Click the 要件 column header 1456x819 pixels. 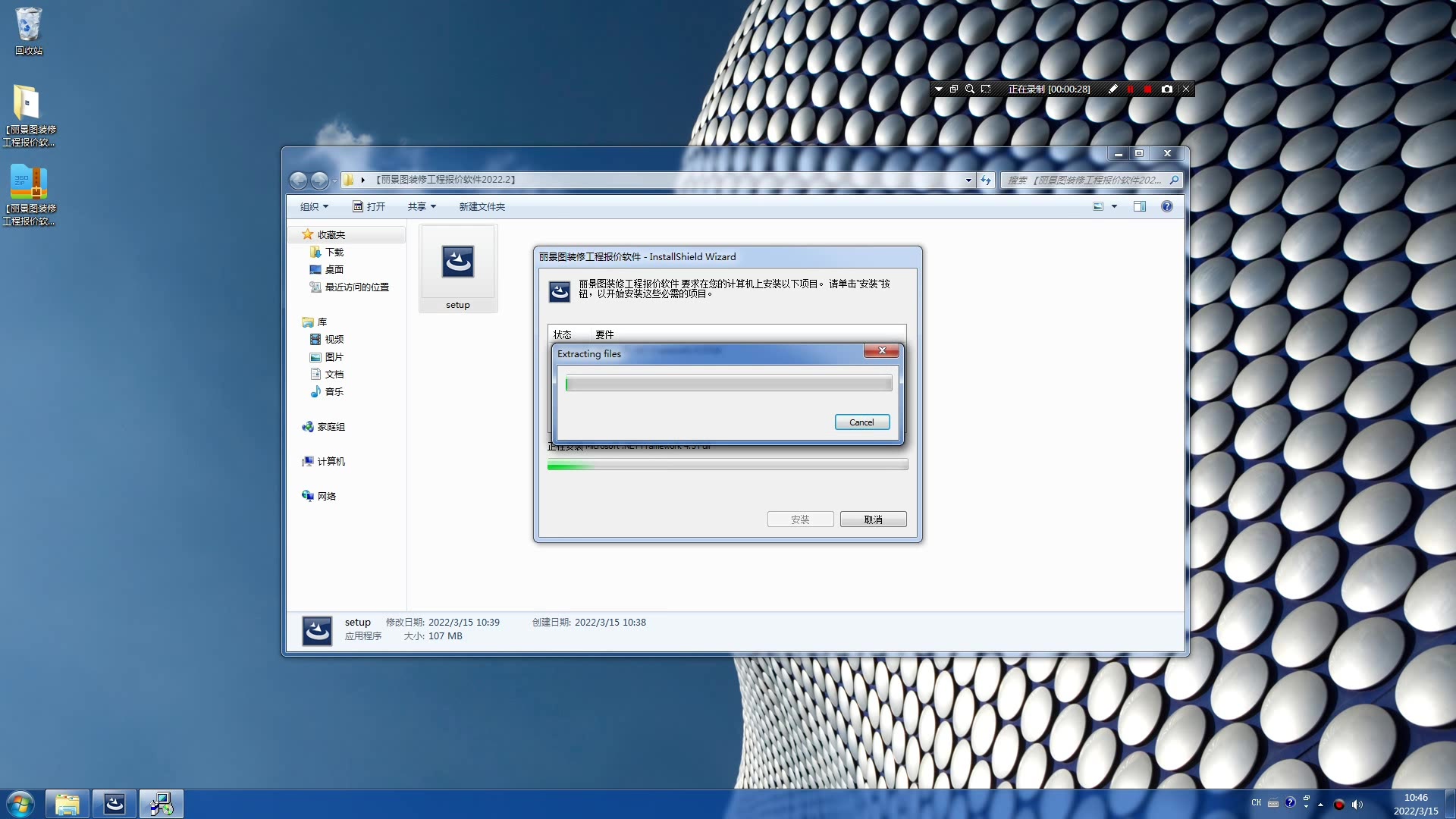(x=604, y=334)
